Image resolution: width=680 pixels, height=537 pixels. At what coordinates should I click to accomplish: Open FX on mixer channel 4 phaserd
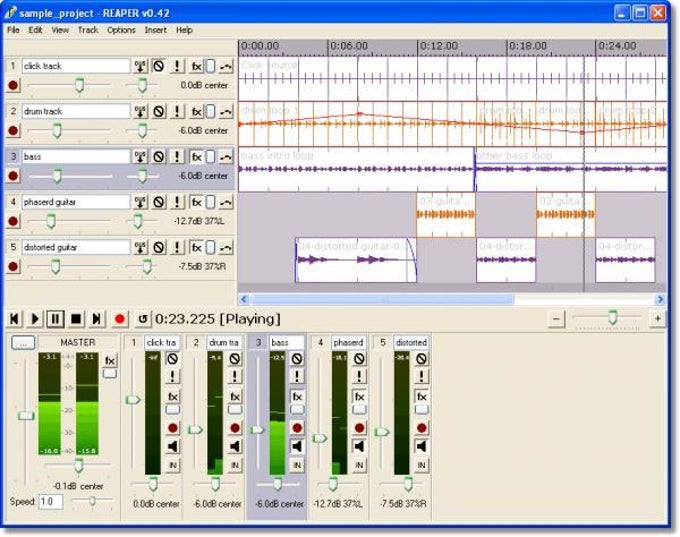360,396
